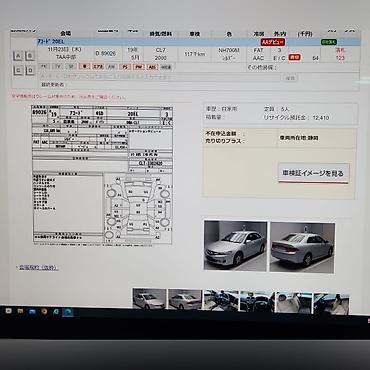
Task: Open the blue taskbar app icon
Action: pyautogui.click(x=32, y=312)
